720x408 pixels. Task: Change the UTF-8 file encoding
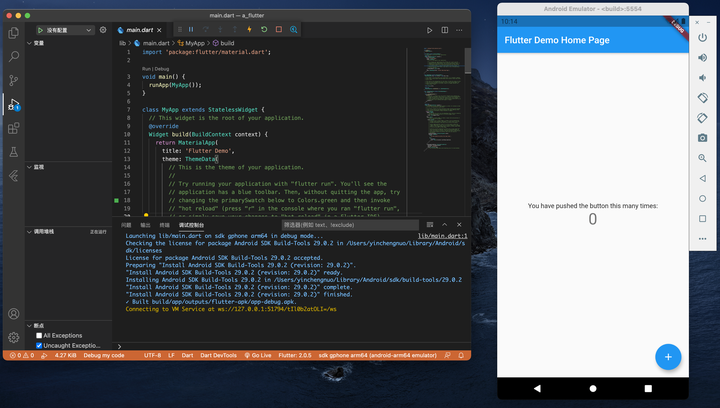pos(152,355)
